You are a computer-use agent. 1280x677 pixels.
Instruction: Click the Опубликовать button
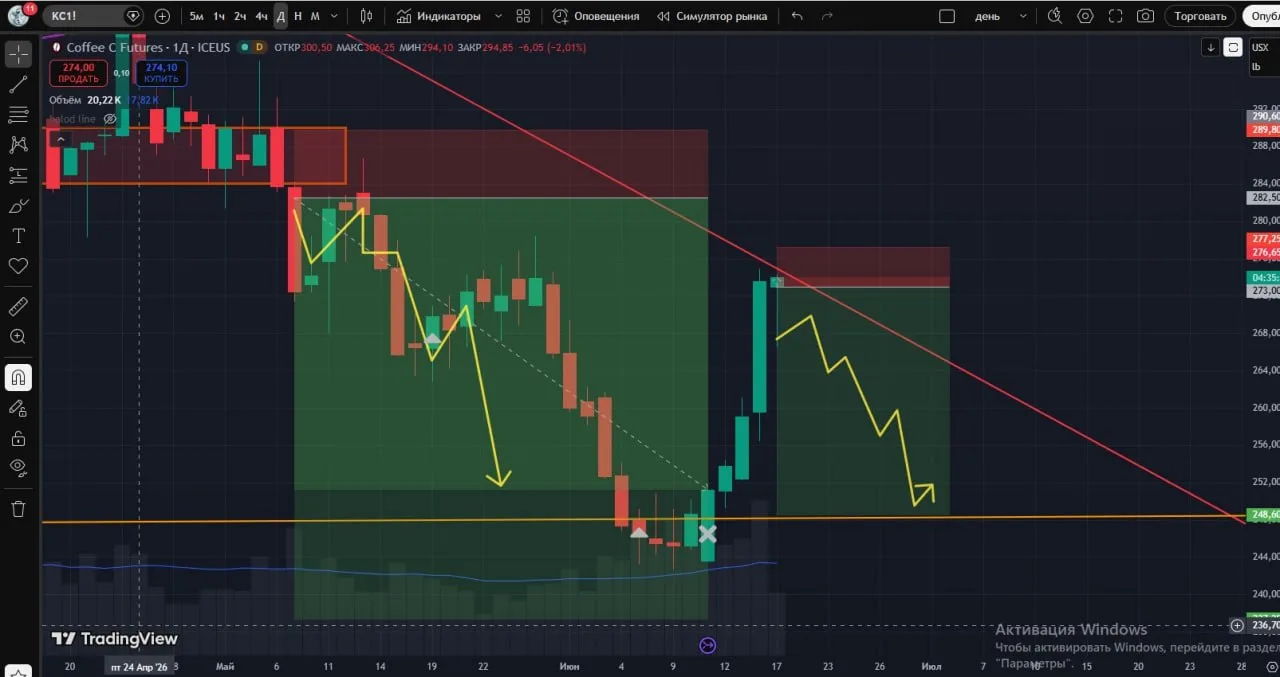click(x=1262, y=16)
